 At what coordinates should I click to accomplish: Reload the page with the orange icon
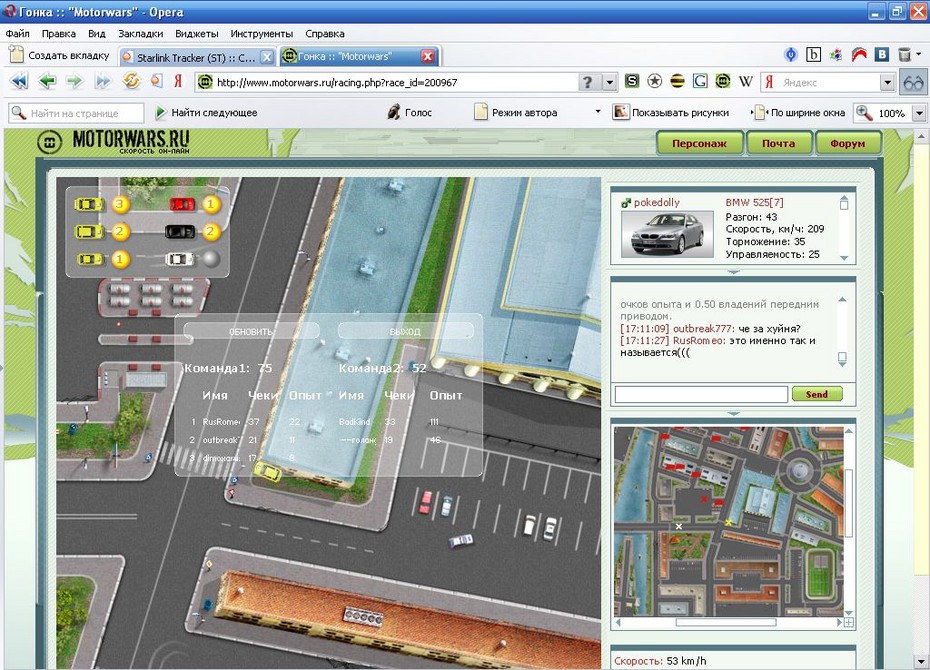coord(132,81)
